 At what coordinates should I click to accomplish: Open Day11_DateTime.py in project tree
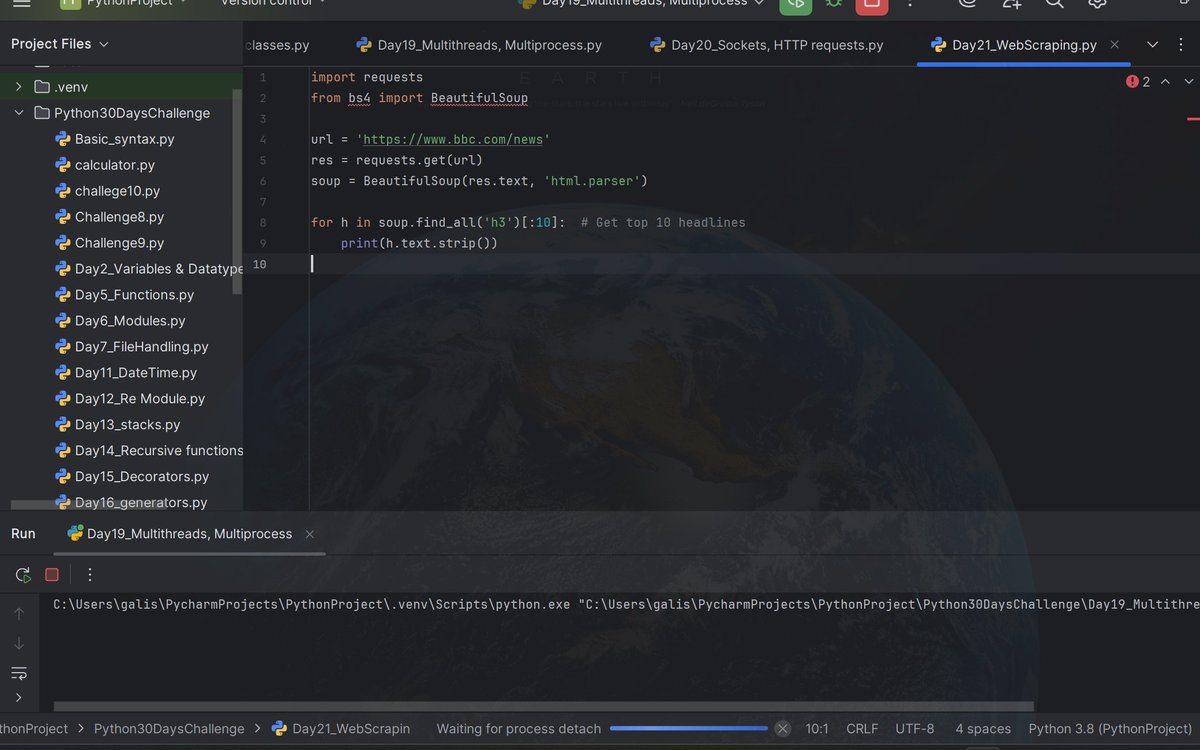(135, 373)
